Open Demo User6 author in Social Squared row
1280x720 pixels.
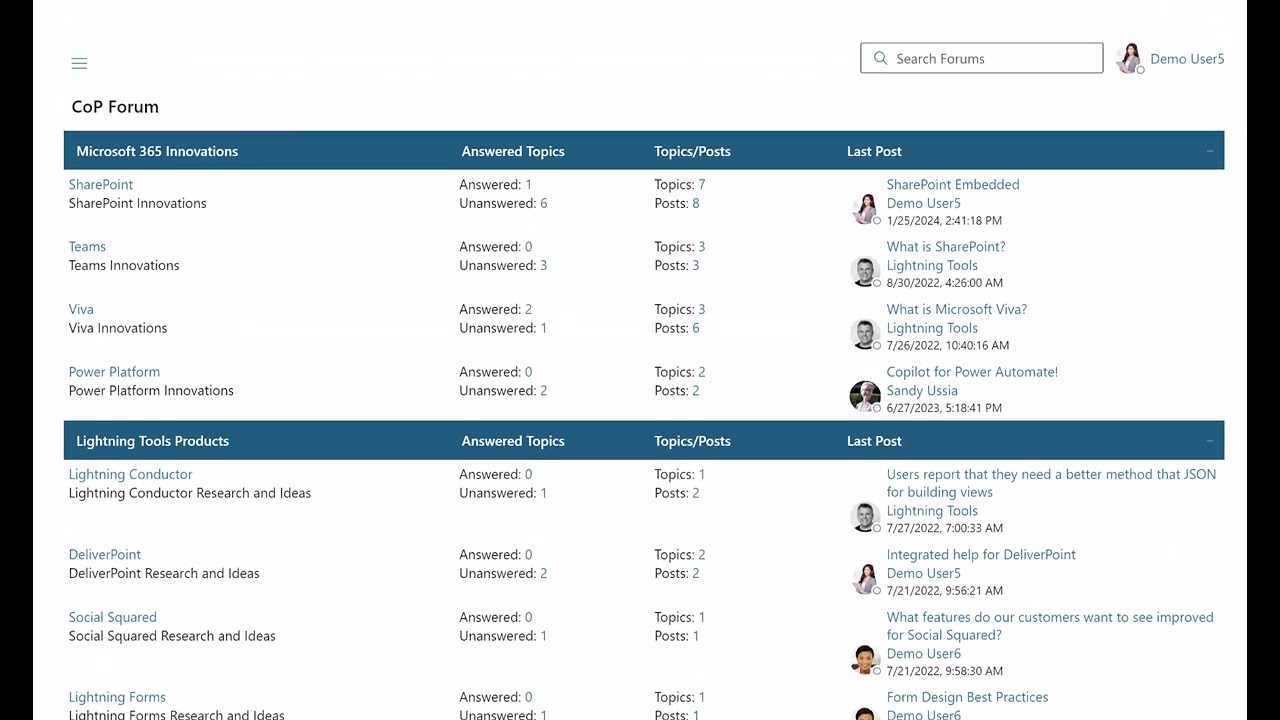(923, 654)
